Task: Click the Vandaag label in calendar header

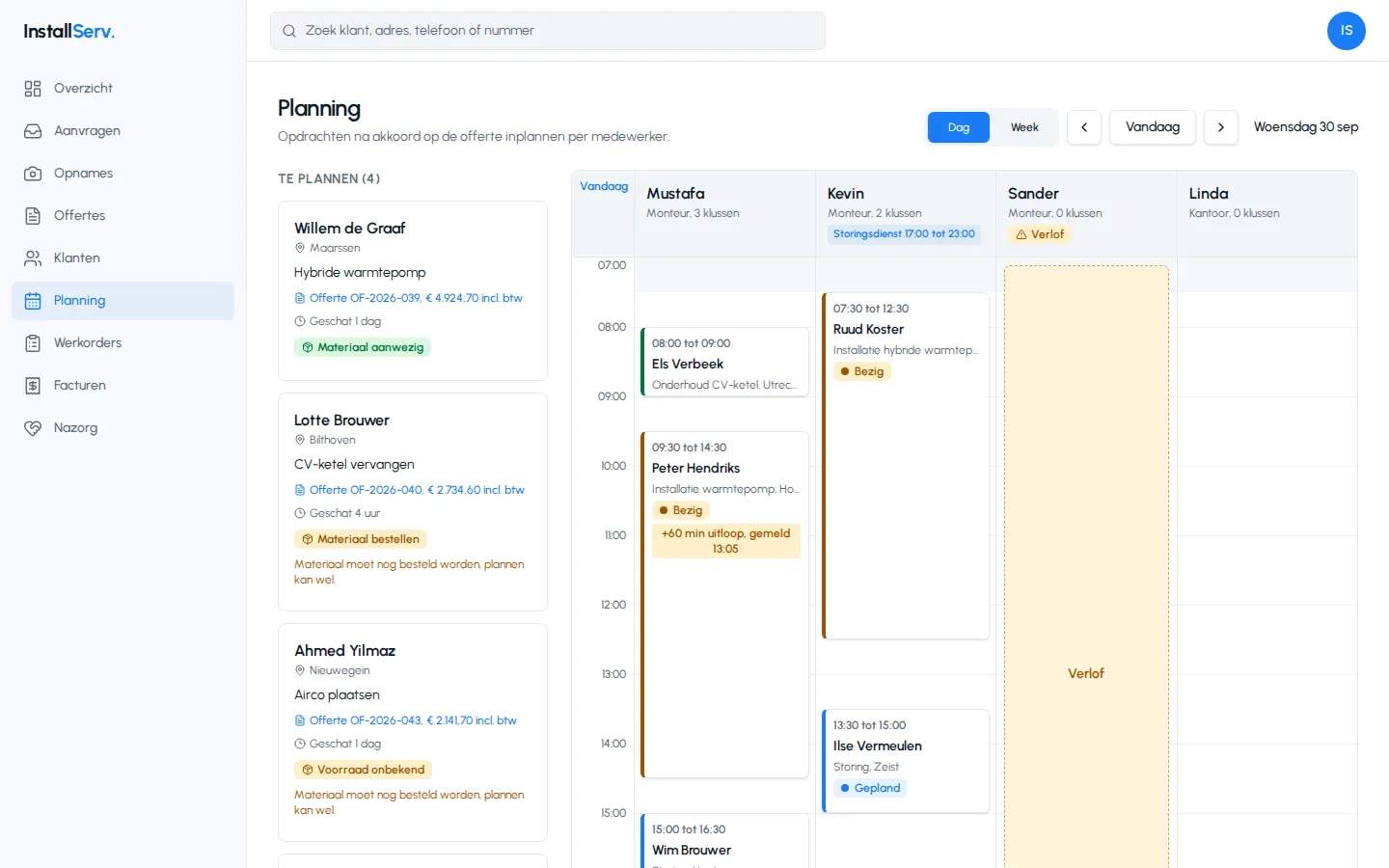Action: point(604,186)
